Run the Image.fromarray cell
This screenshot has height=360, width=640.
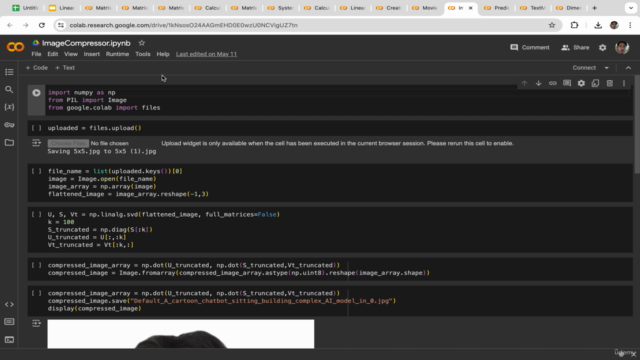36,265
